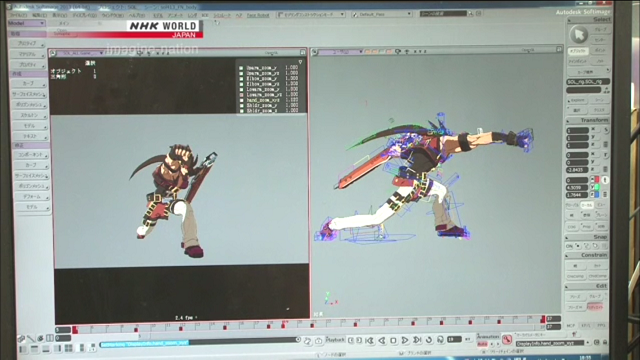The height and width of the screenshot is (360, 640).
Task: Click the Animation button
Action: pyautogui.click(x=488, y=337)
